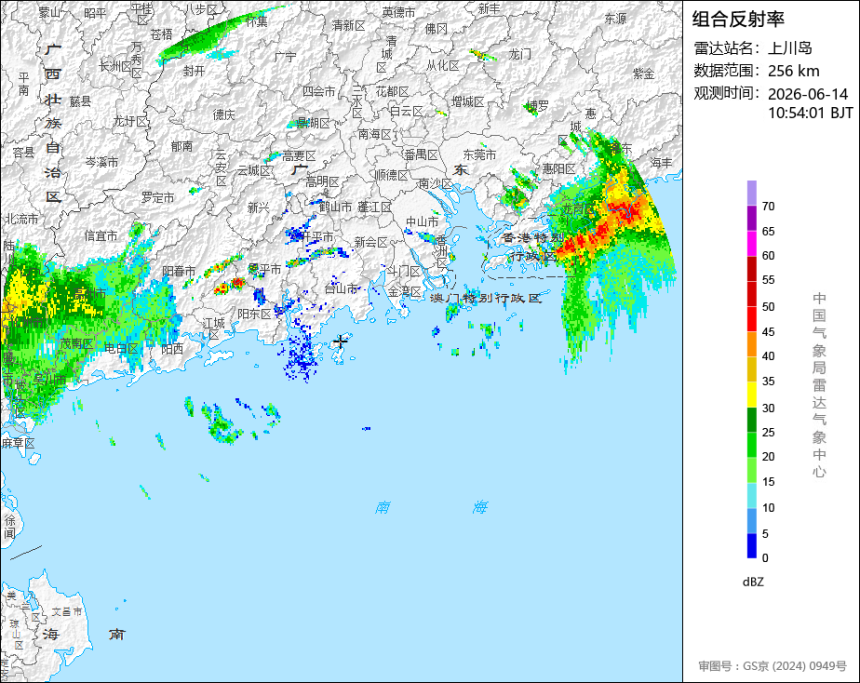Click the 中山市 label on the map
Screen dimensions: 860x683
(x=422, y=222)
